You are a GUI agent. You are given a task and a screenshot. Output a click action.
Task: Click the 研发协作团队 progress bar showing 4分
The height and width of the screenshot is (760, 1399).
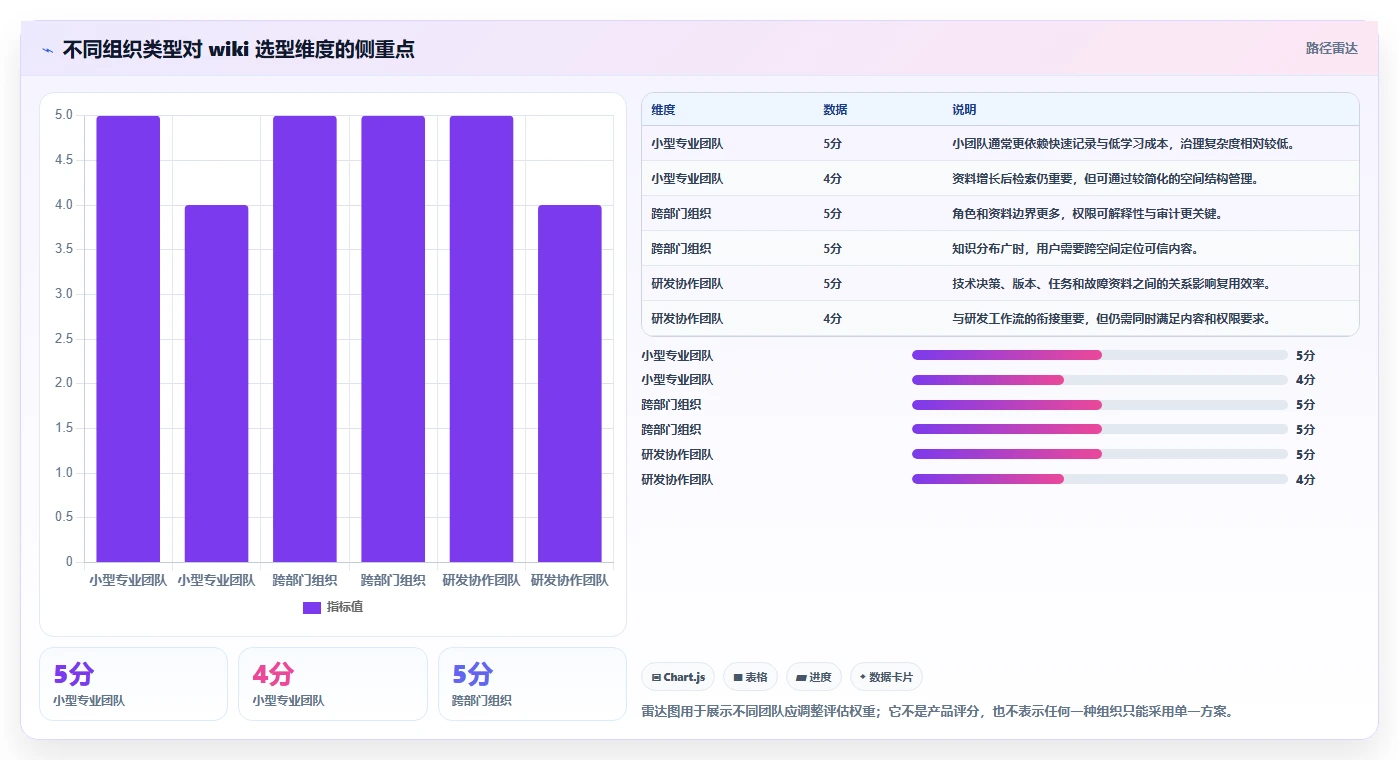pyautogui.click(x=1100, y=479)
